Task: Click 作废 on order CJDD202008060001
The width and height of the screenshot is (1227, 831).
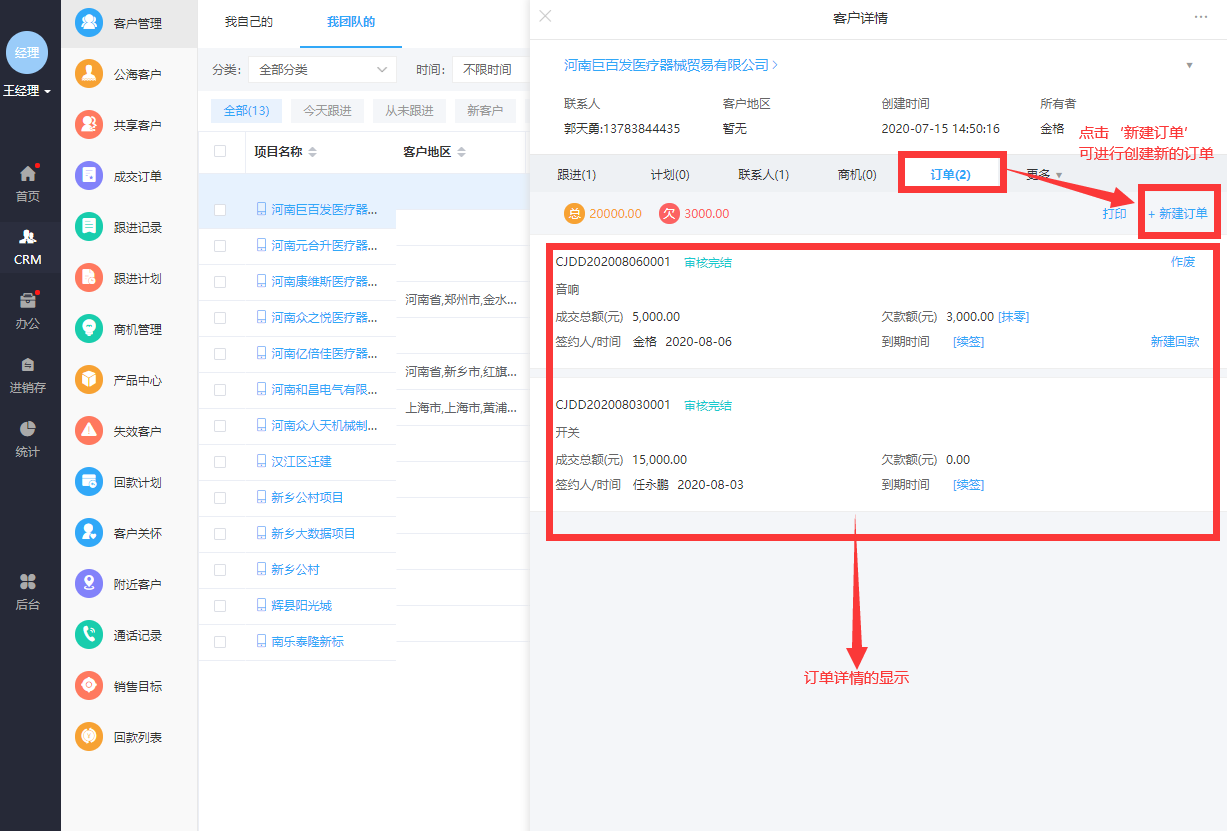Action: click(x=1183, y=262)
